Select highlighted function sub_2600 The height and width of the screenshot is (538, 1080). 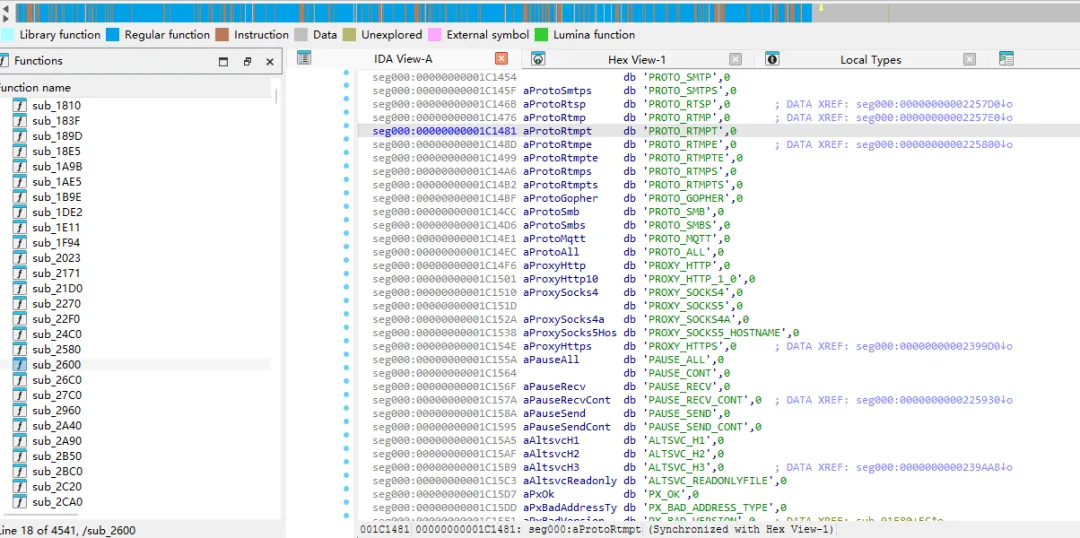click(x=56, y=364)
